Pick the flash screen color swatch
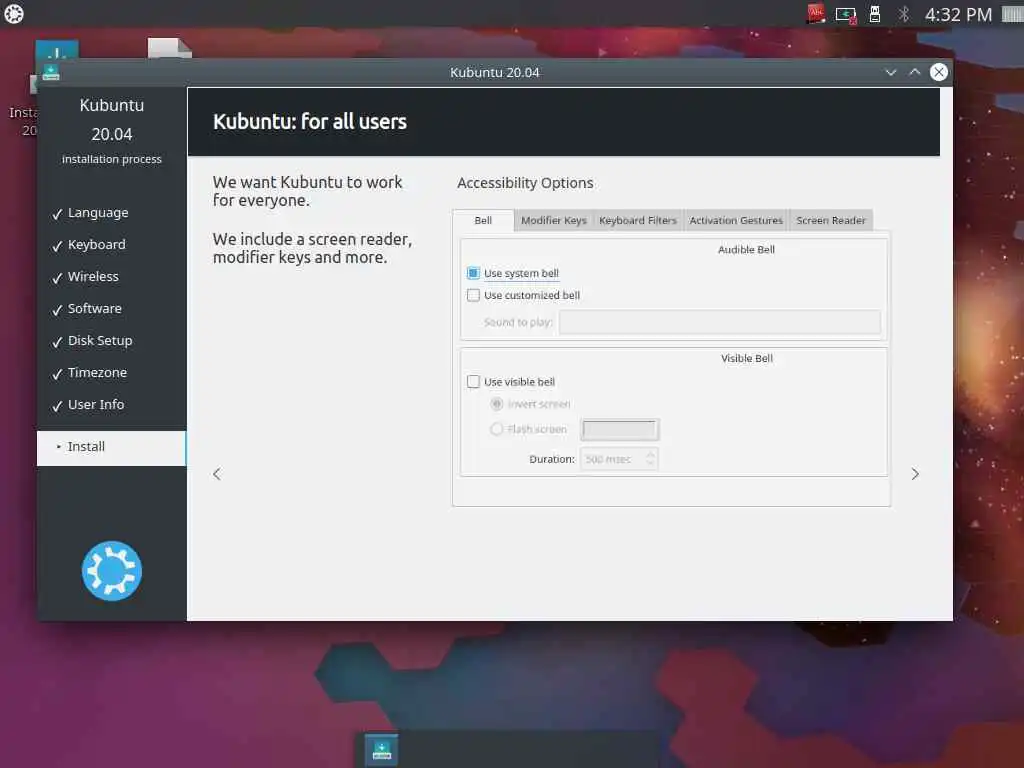Screen dimensions: 1024x768 pyautogui.click(x=620, y=429)
